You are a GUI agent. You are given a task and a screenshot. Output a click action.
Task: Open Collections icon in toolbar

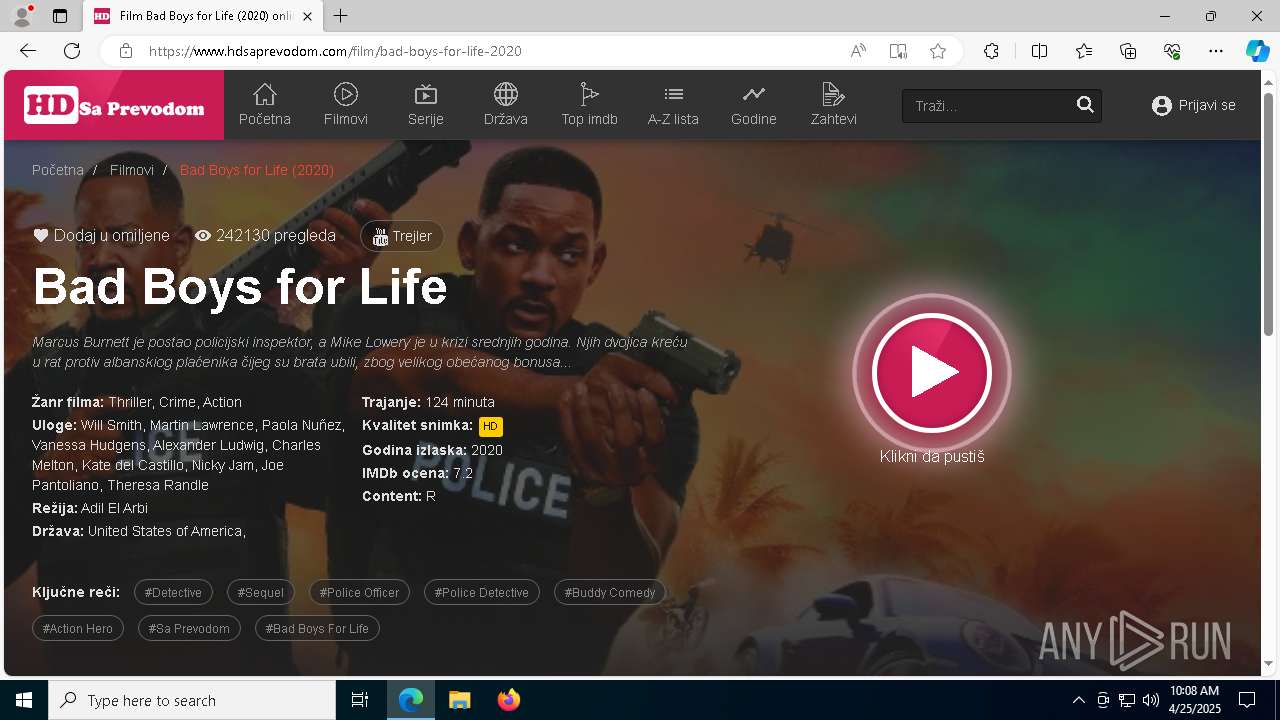1128,51
